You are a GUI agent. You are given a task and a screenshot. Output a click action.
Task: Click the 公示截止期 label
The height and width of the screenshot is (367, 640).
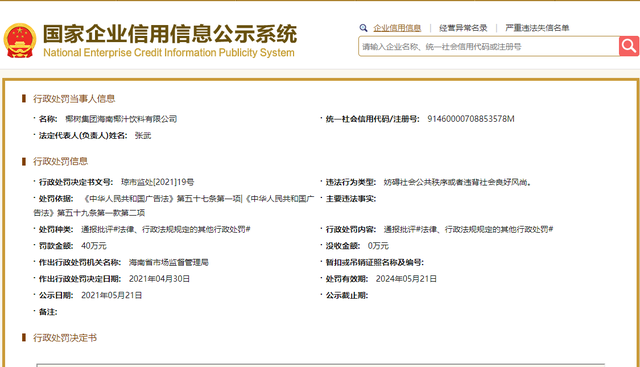point(347,295)
